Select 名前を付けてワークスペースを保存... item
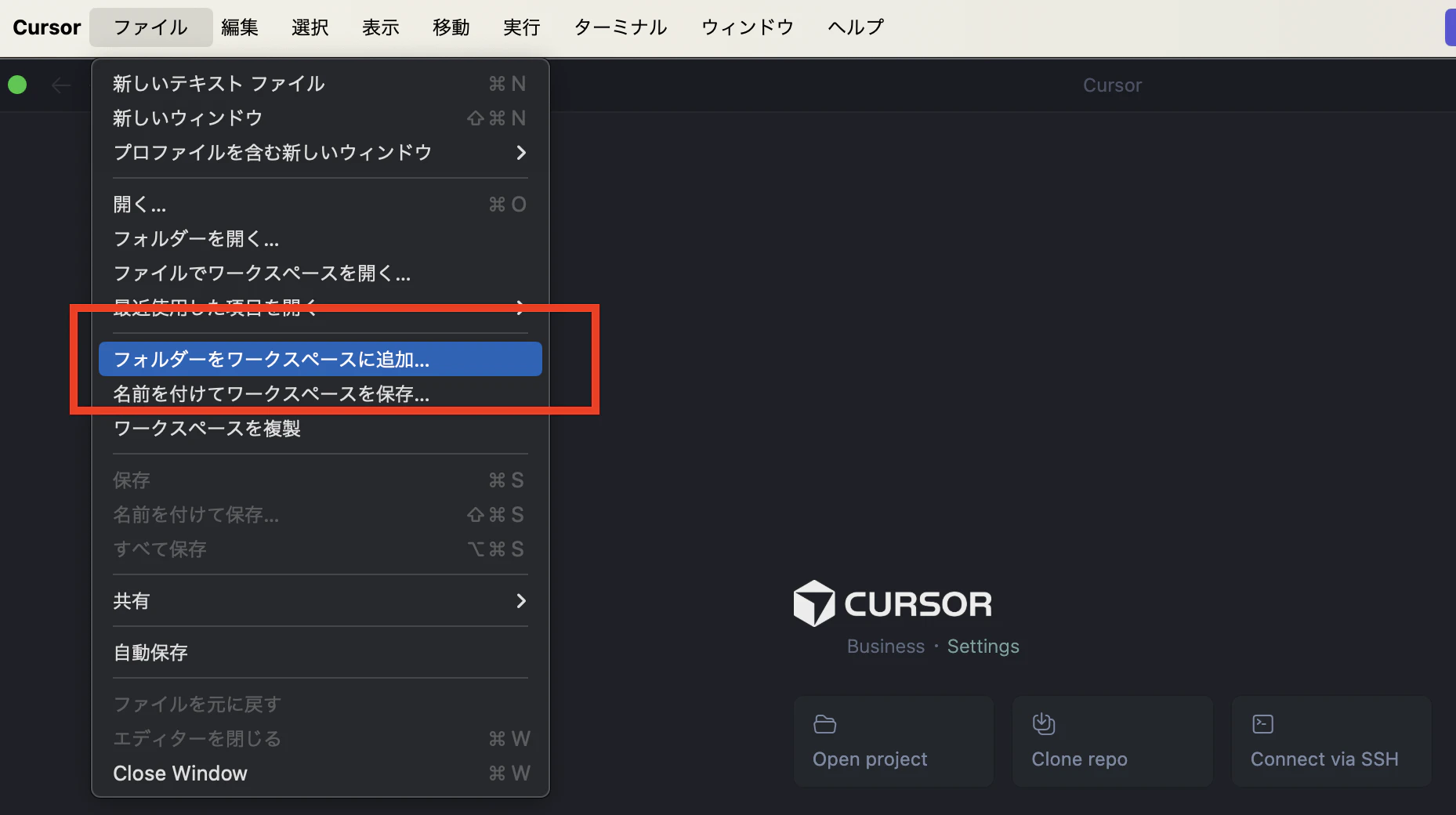The width and height of the screenshot is (1456, 815). 321,394
